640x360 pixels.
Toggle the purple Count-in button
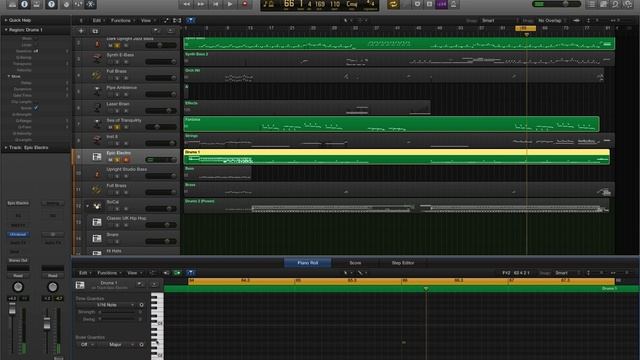click(441, 4)
